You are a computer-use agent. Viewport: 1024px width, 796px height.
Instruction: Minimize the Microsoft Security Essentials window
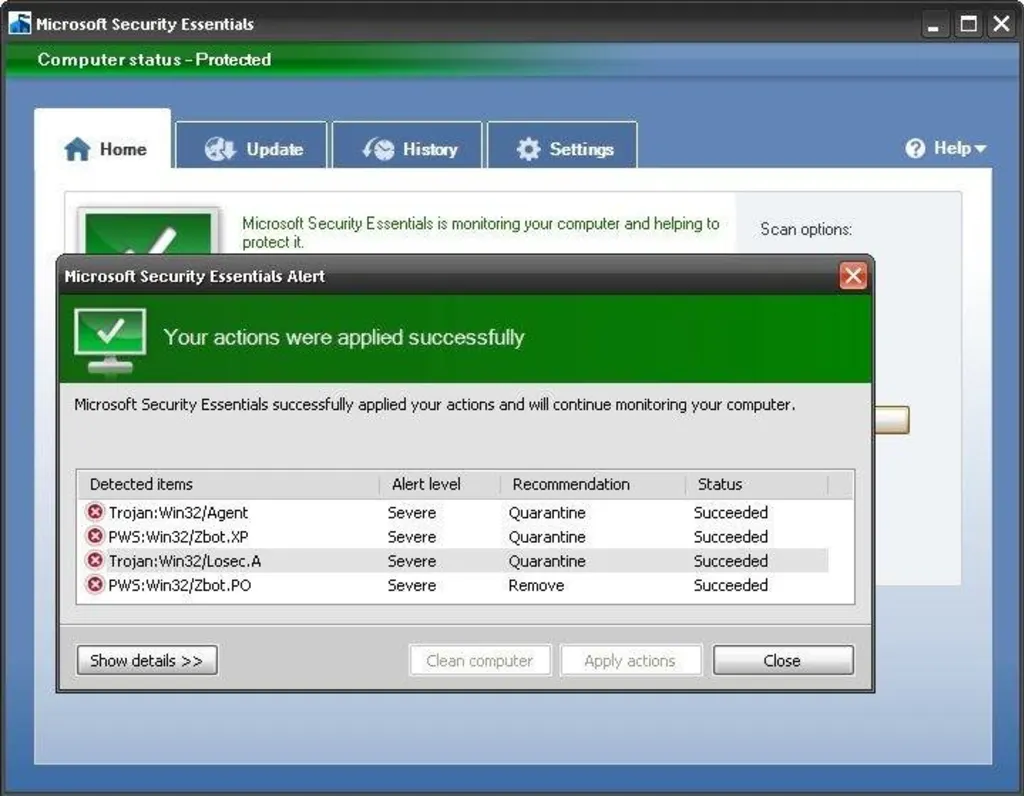(x=935, y=25)
